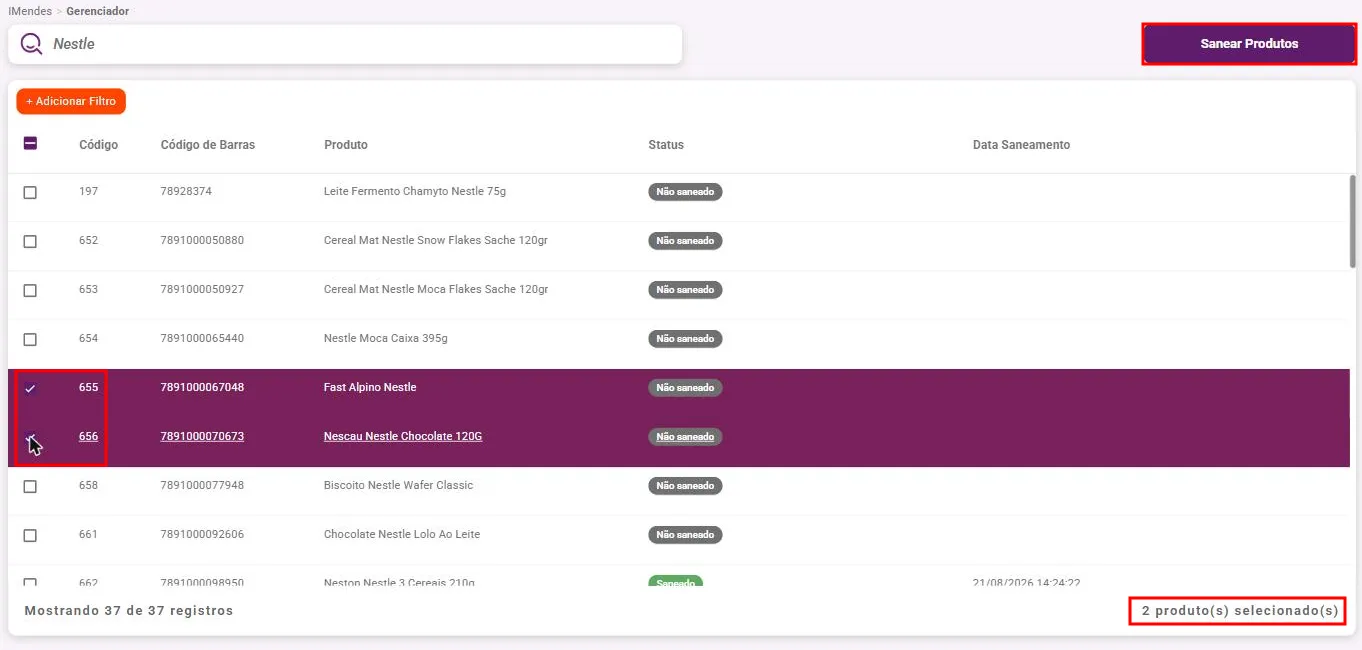Click the Mostrando 37 de 37 registros text

point(129,610)
